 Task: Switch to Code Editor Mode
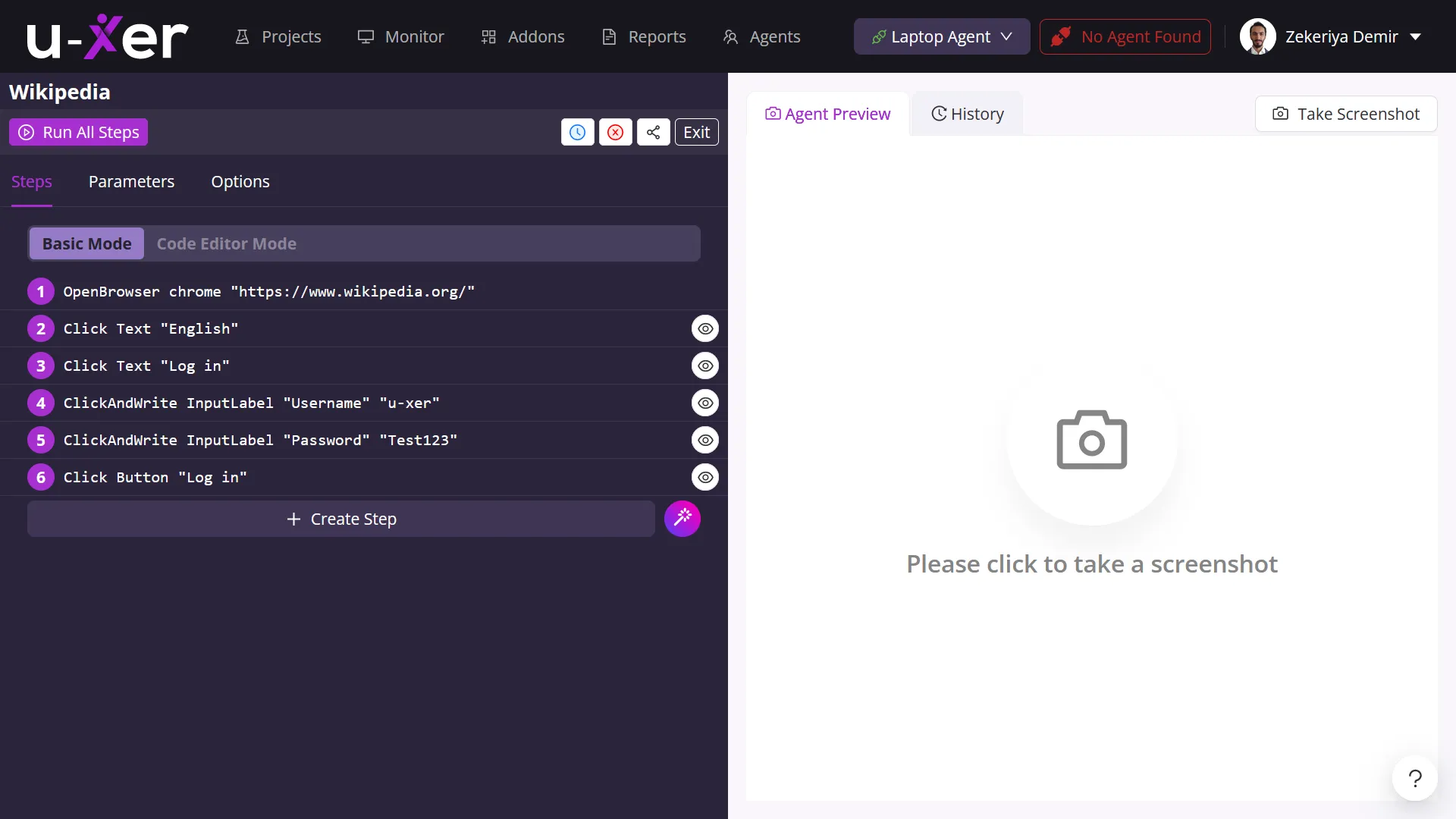pos(227,243)
